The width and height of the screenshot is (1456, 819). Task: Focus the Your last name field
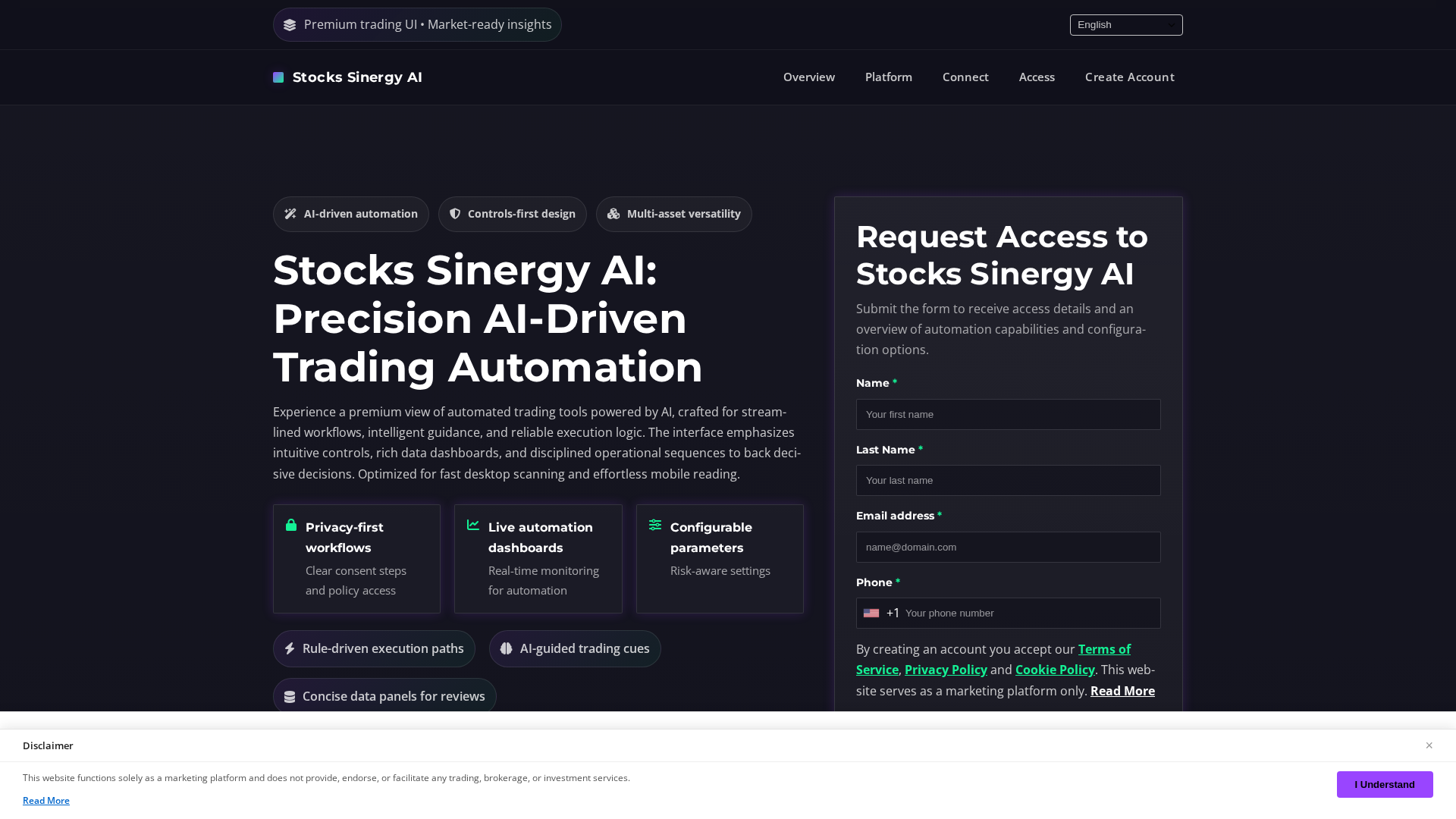click(x=1009, y=481)
